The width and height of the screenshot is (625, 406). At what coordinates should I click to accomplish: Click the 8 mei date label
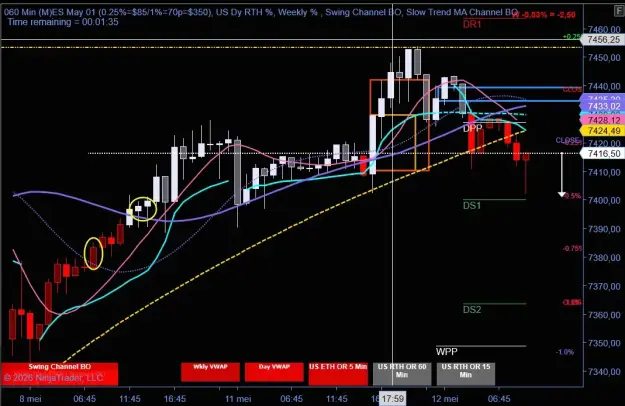(x=30, y=399)
